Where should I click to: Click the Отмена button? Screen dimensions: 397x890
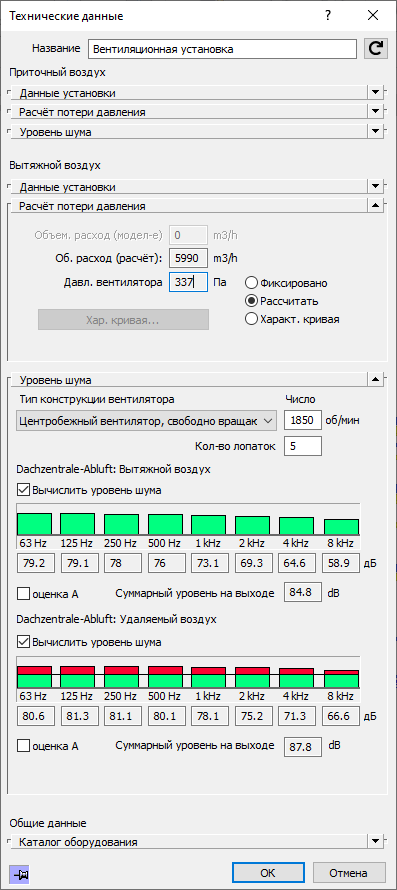(348, 872)
